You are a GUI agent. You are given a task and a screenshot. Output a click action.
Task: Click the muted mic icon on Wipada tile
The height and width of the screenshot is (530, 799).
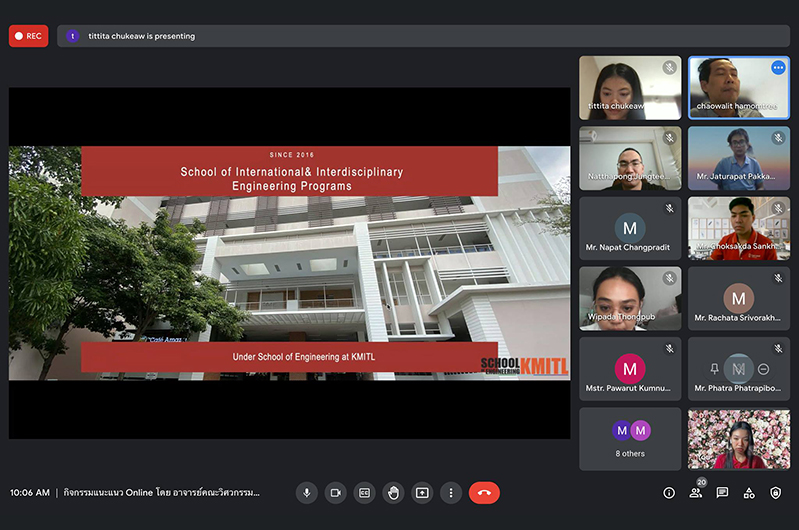670,278
